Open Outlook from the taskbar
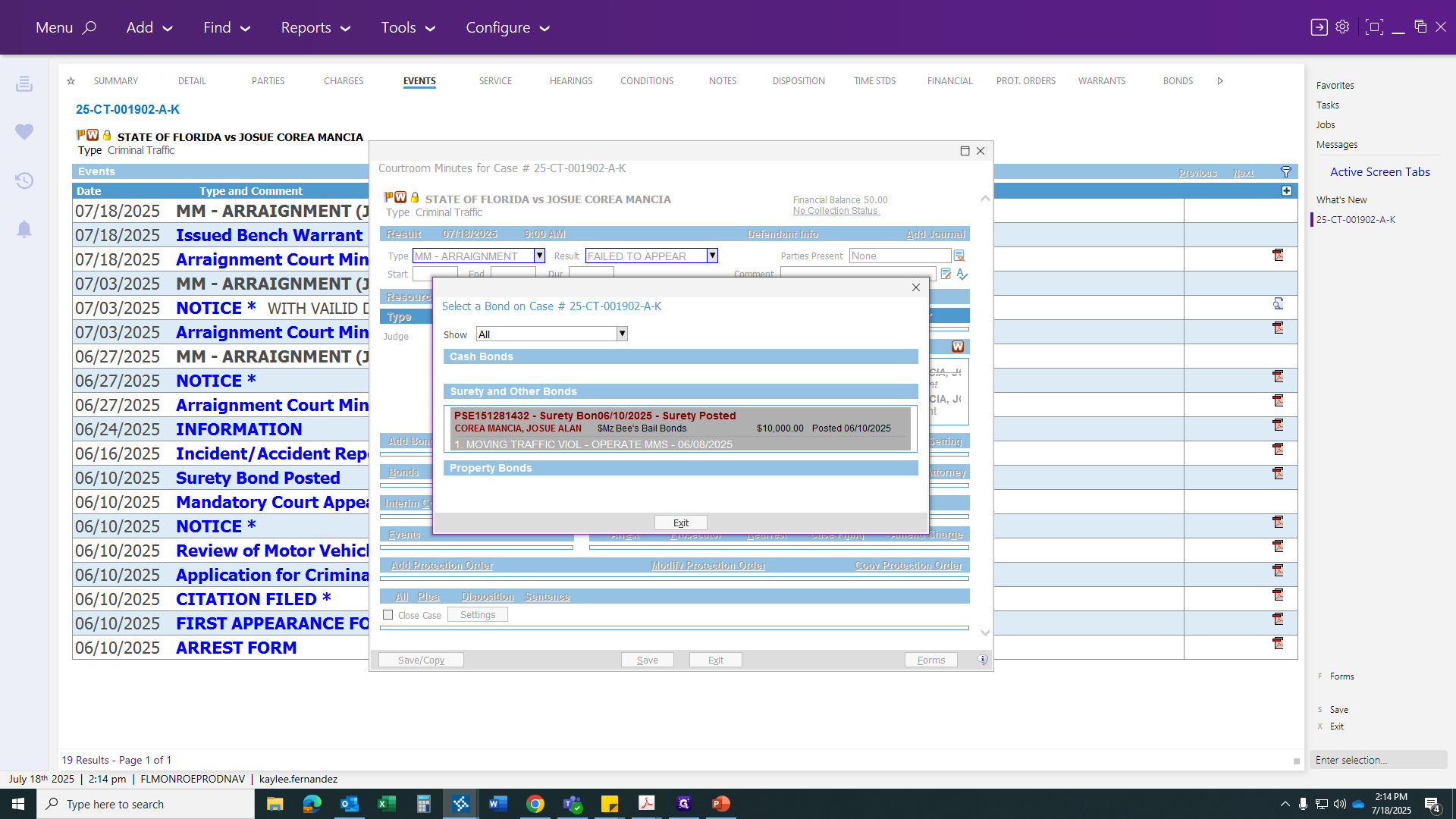The image size is (1456, 819). coord(349,804)
